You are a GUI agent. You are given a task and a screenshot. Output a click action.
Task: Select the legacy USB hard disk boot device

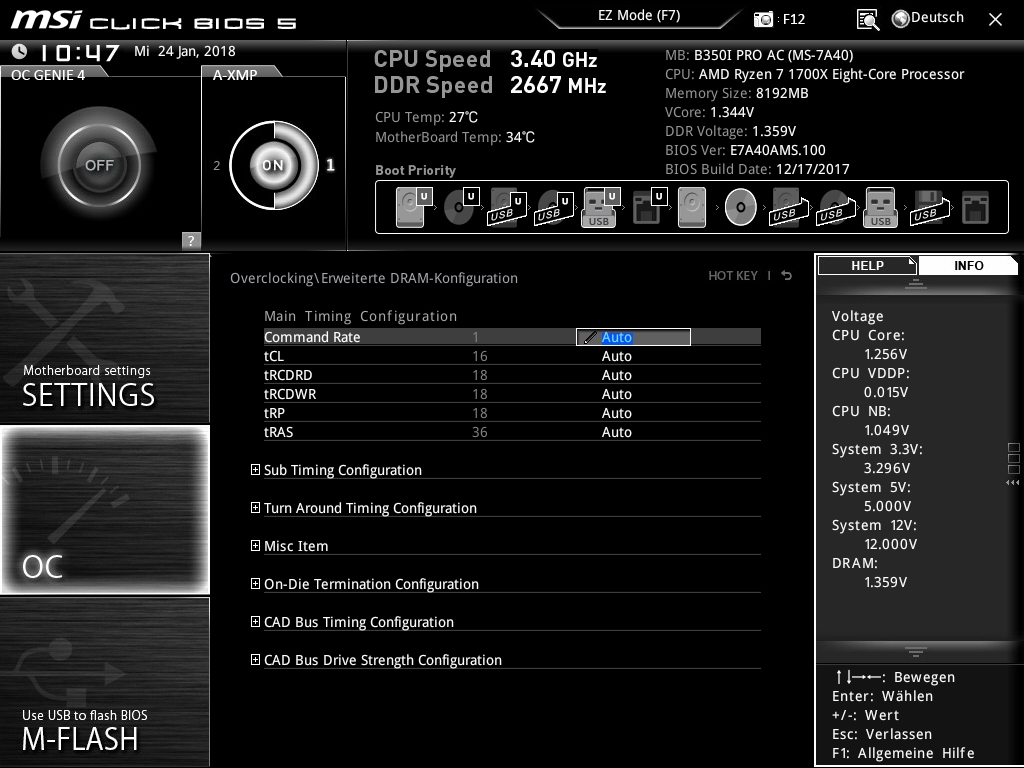click(788, 207)
